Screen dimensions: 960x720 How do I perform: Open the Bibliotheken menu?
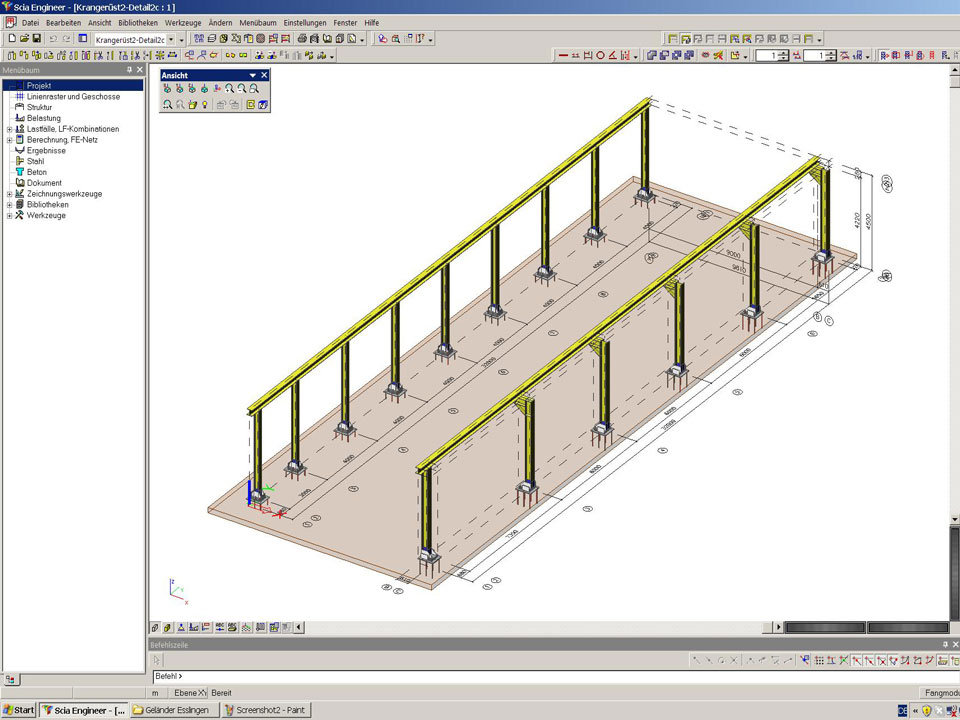[137, 22]
